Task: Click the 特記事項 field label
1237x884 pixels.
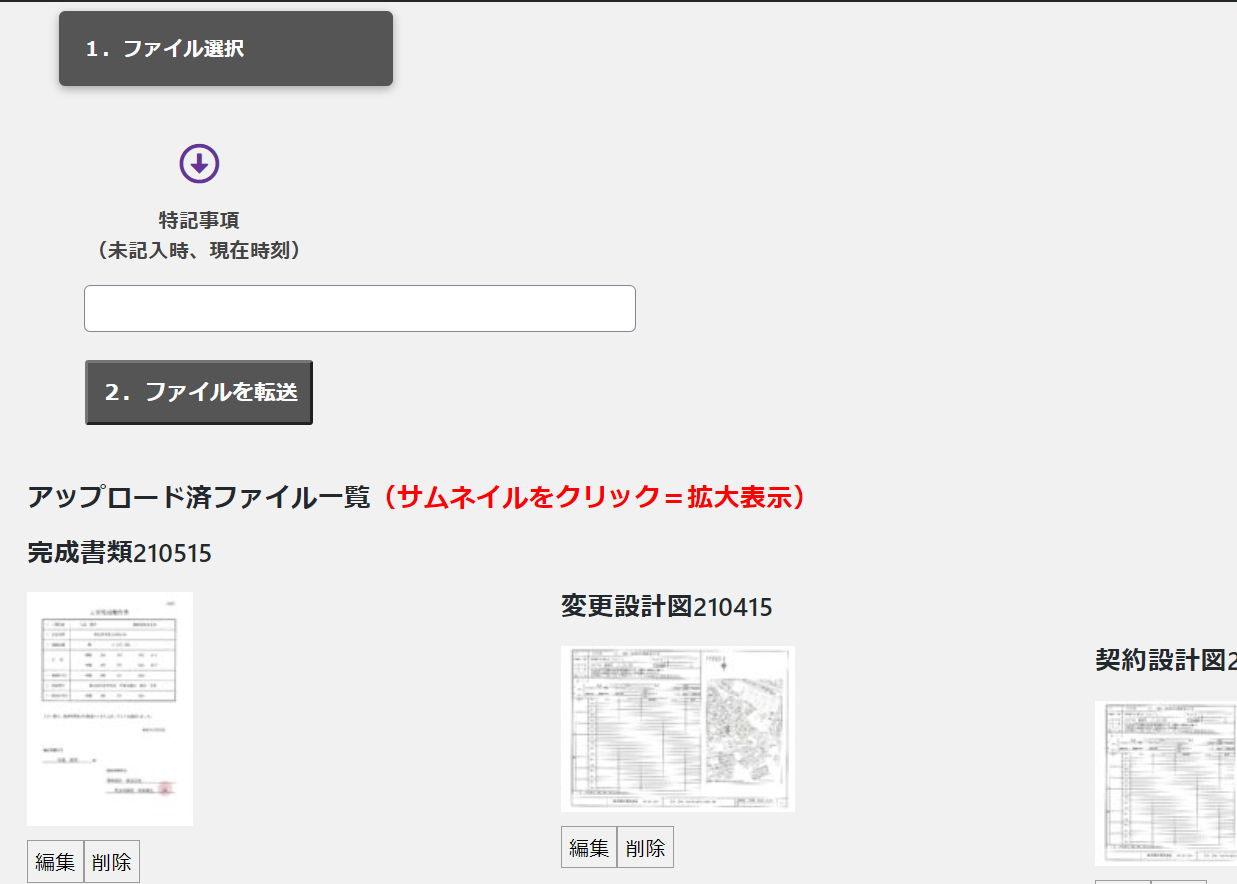Action: (199, 220)
